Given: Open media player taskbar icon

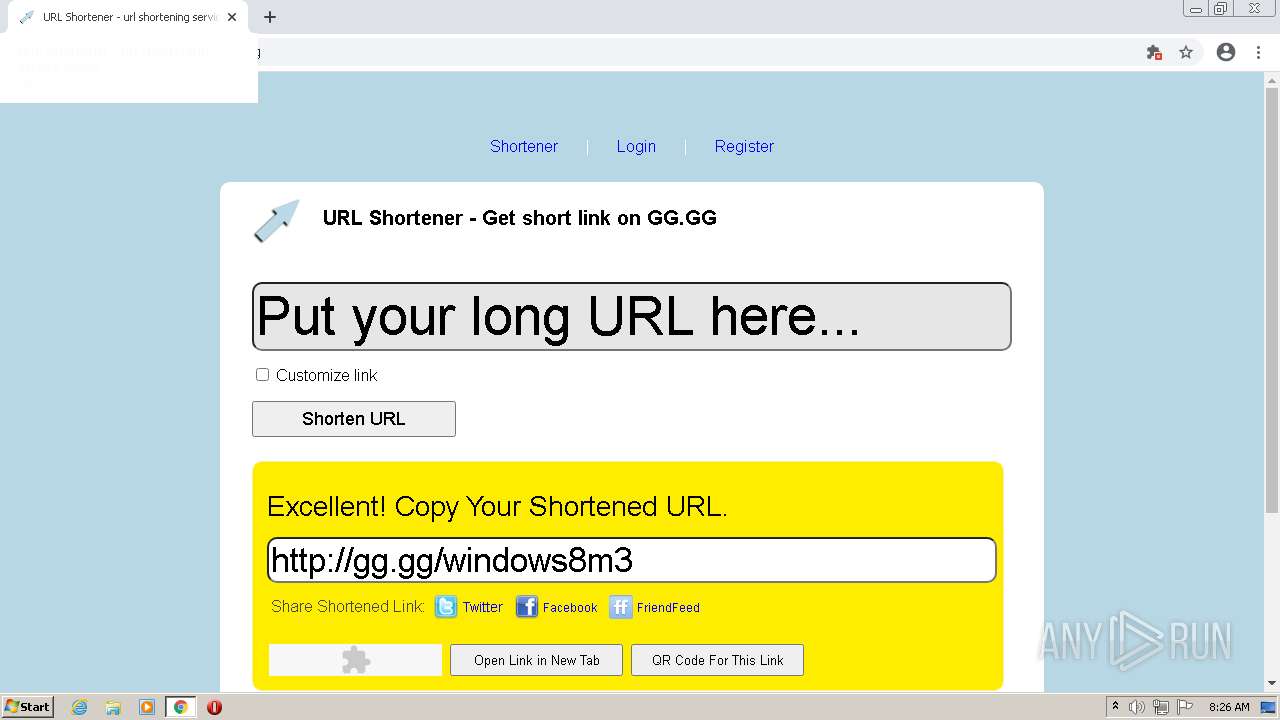Looking at the screenshot, I should tap(147, 707).
